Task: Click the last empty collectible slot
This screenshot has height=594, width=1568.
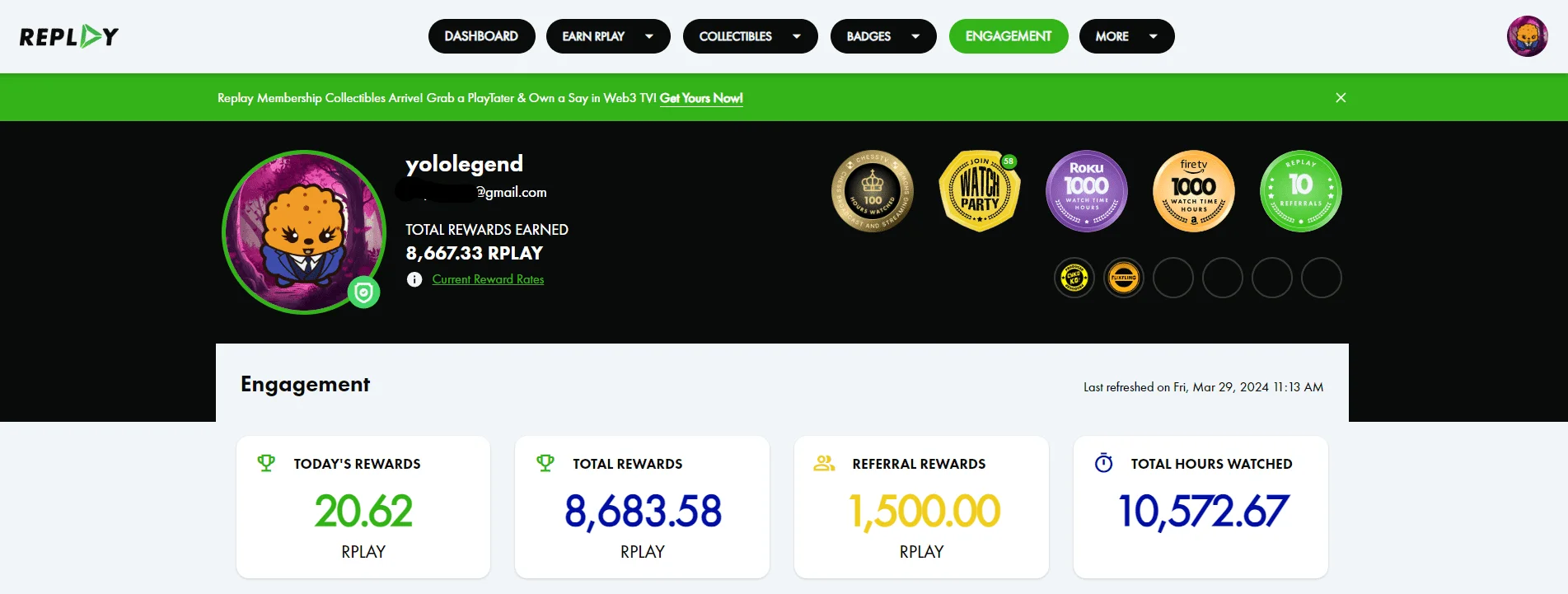Action: pos(1322,278)
